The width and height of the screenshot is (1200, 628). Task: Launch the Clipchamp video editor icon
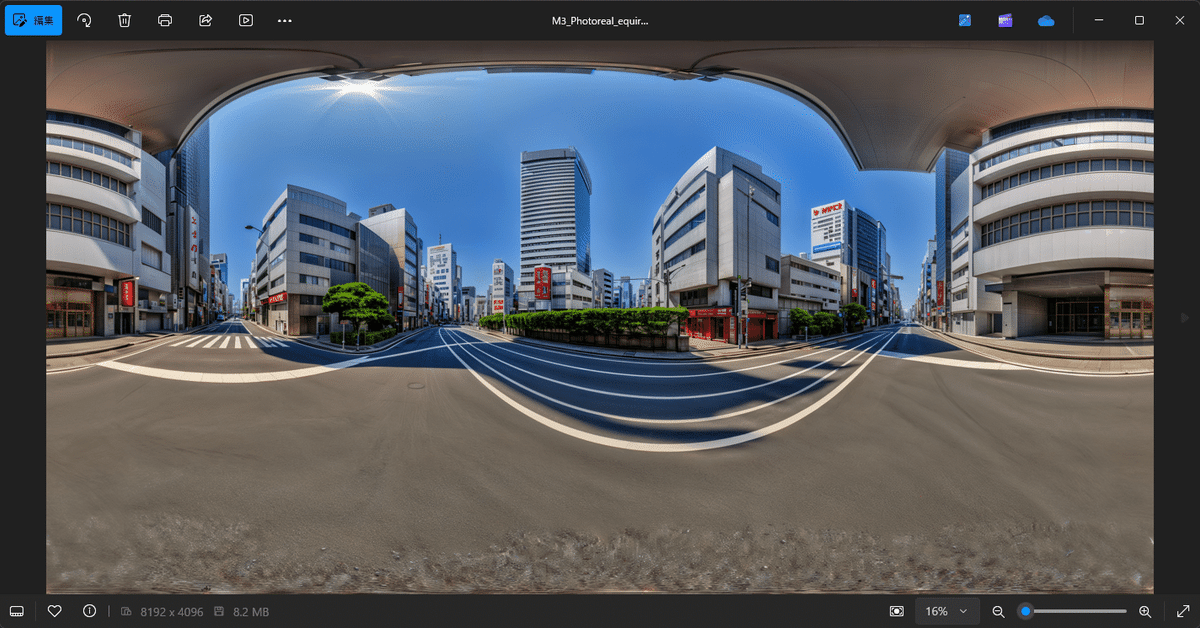tap(1005, 20)
